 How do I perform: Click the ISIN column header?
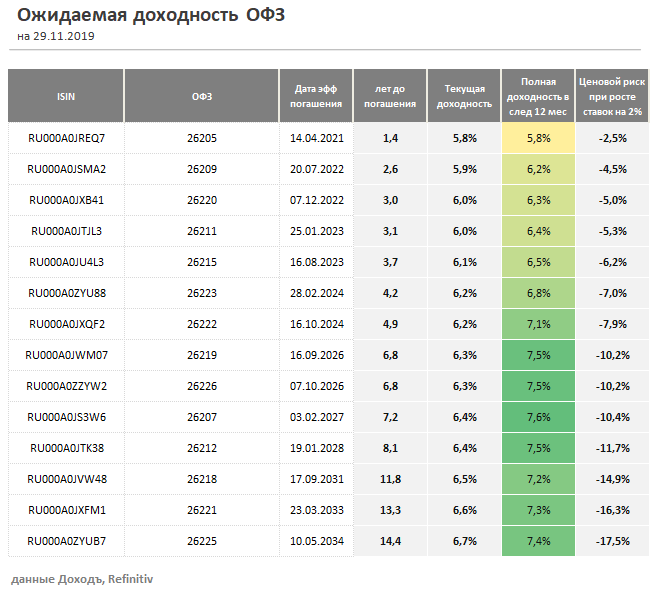coord(66,96)
